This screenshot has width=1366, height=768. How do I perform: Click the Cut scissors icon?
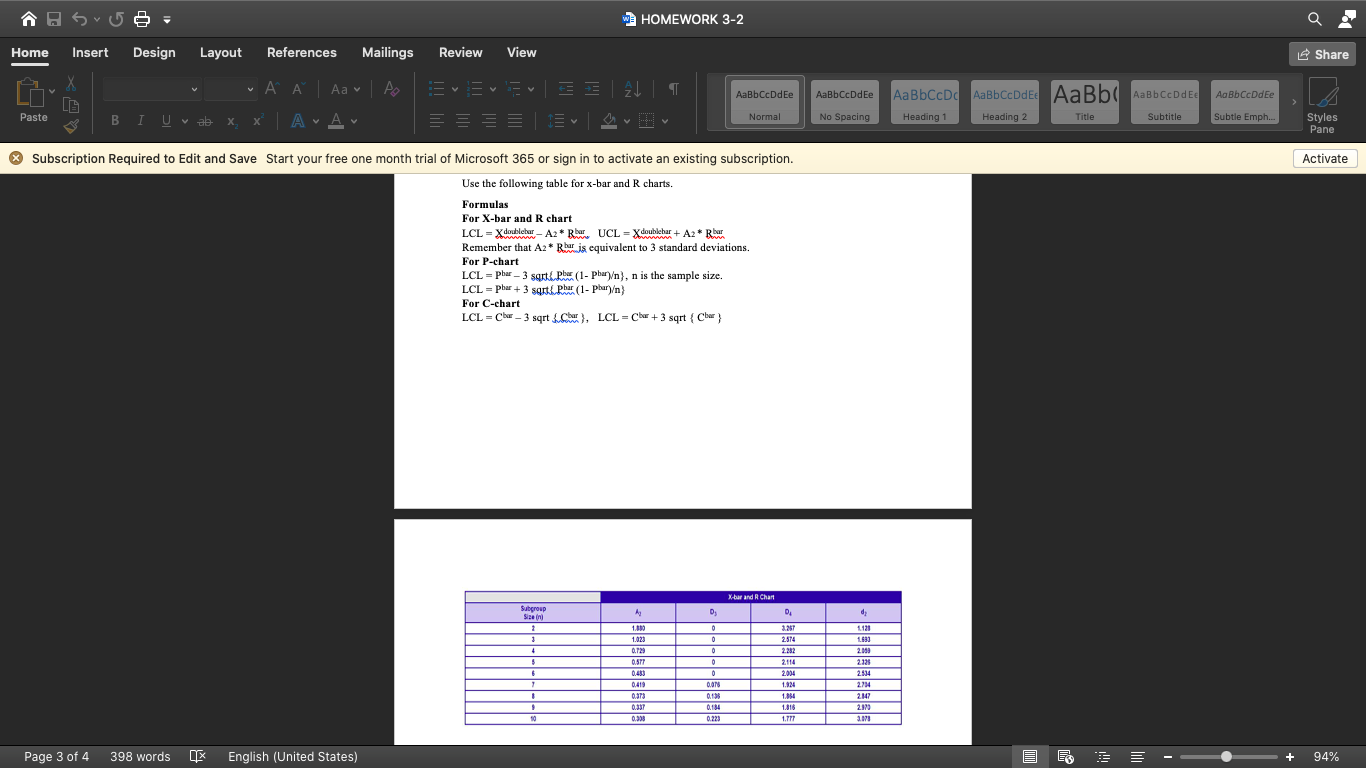[70, 84]
